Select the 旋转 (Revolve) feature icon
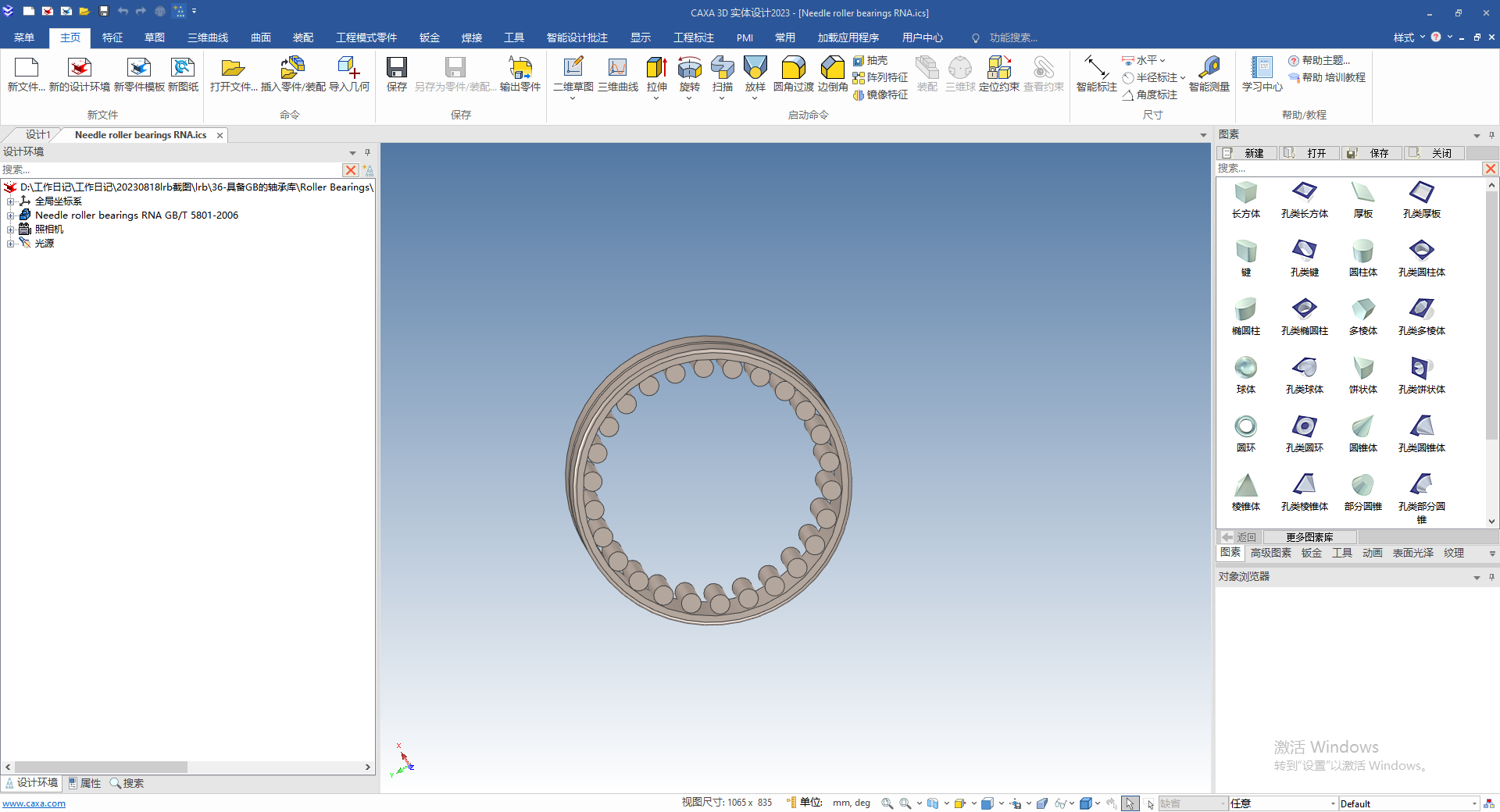This screenshot has height=812, width=1500. point(689,69)
